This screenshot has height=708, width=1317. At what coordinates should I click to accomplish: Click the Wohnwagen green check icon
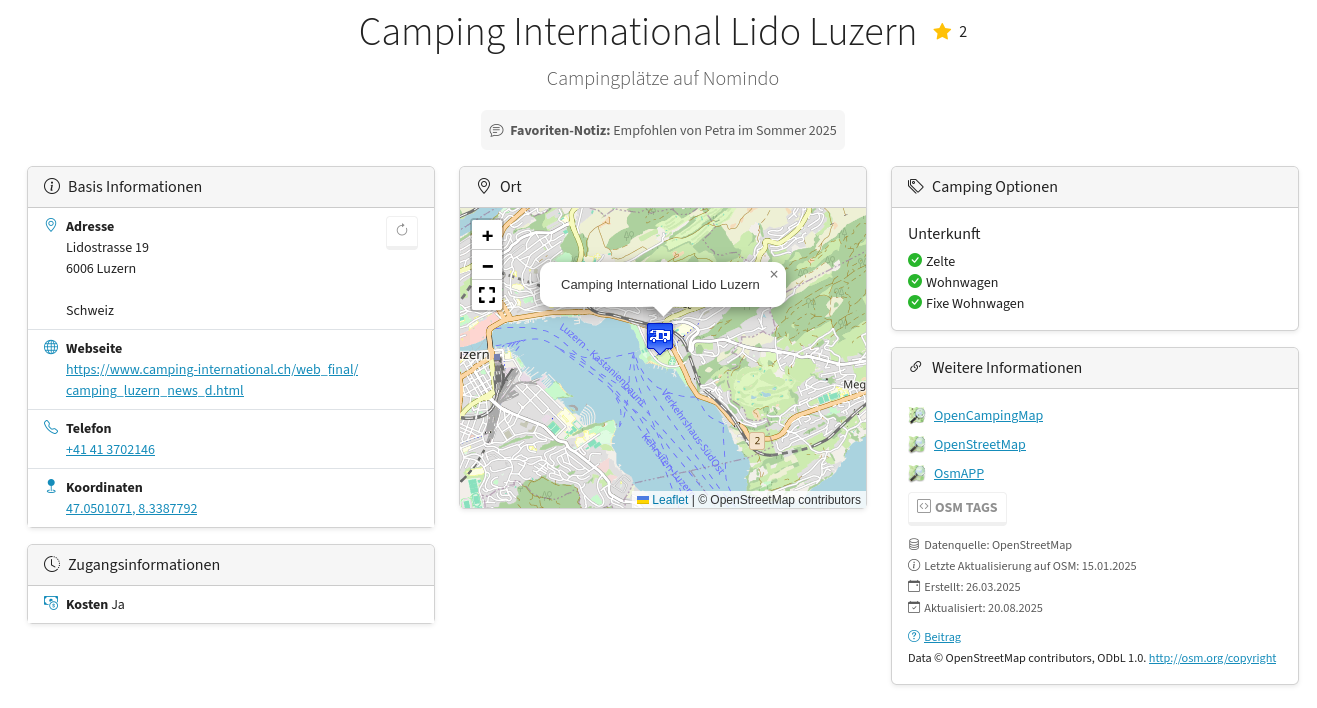click(915, 281)
